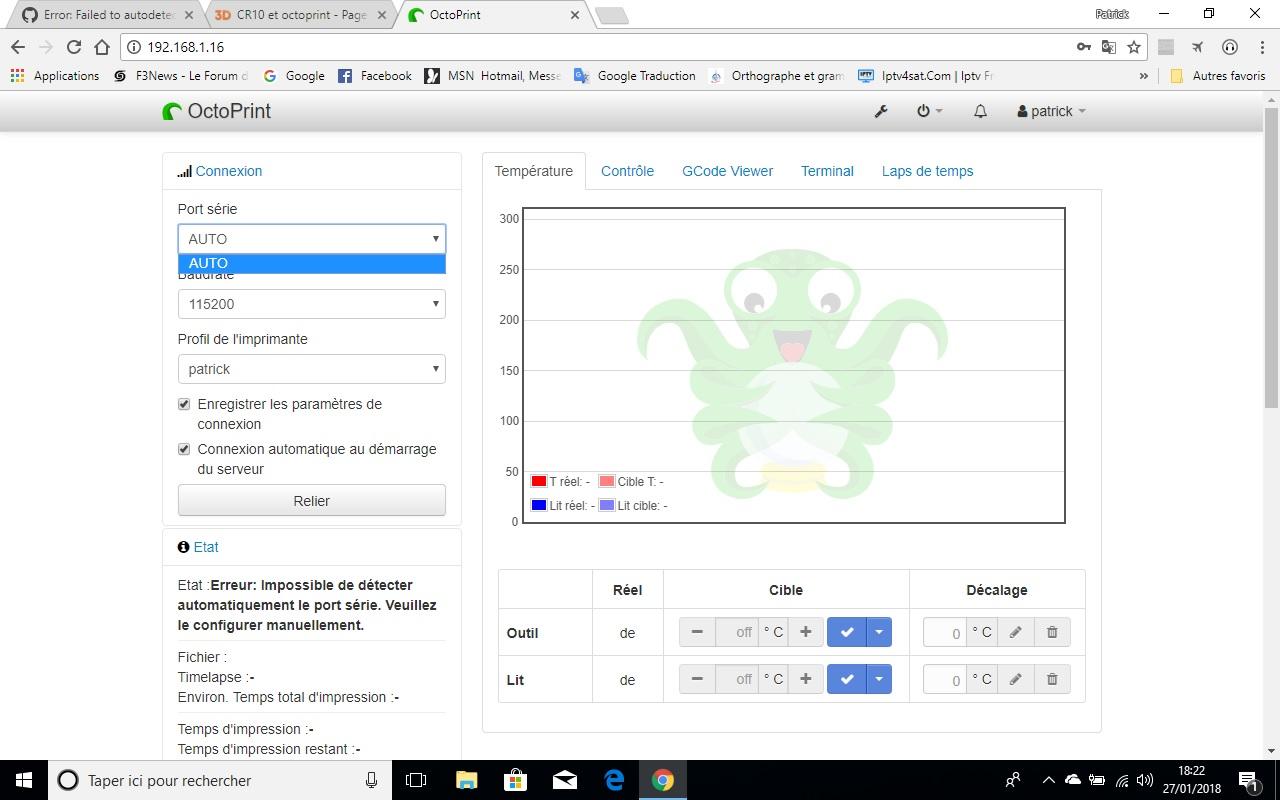The width and height of the screenshot is (1280, 800).
Task: Decrease Outil target temperature with minus
Action: pos(697,632)
